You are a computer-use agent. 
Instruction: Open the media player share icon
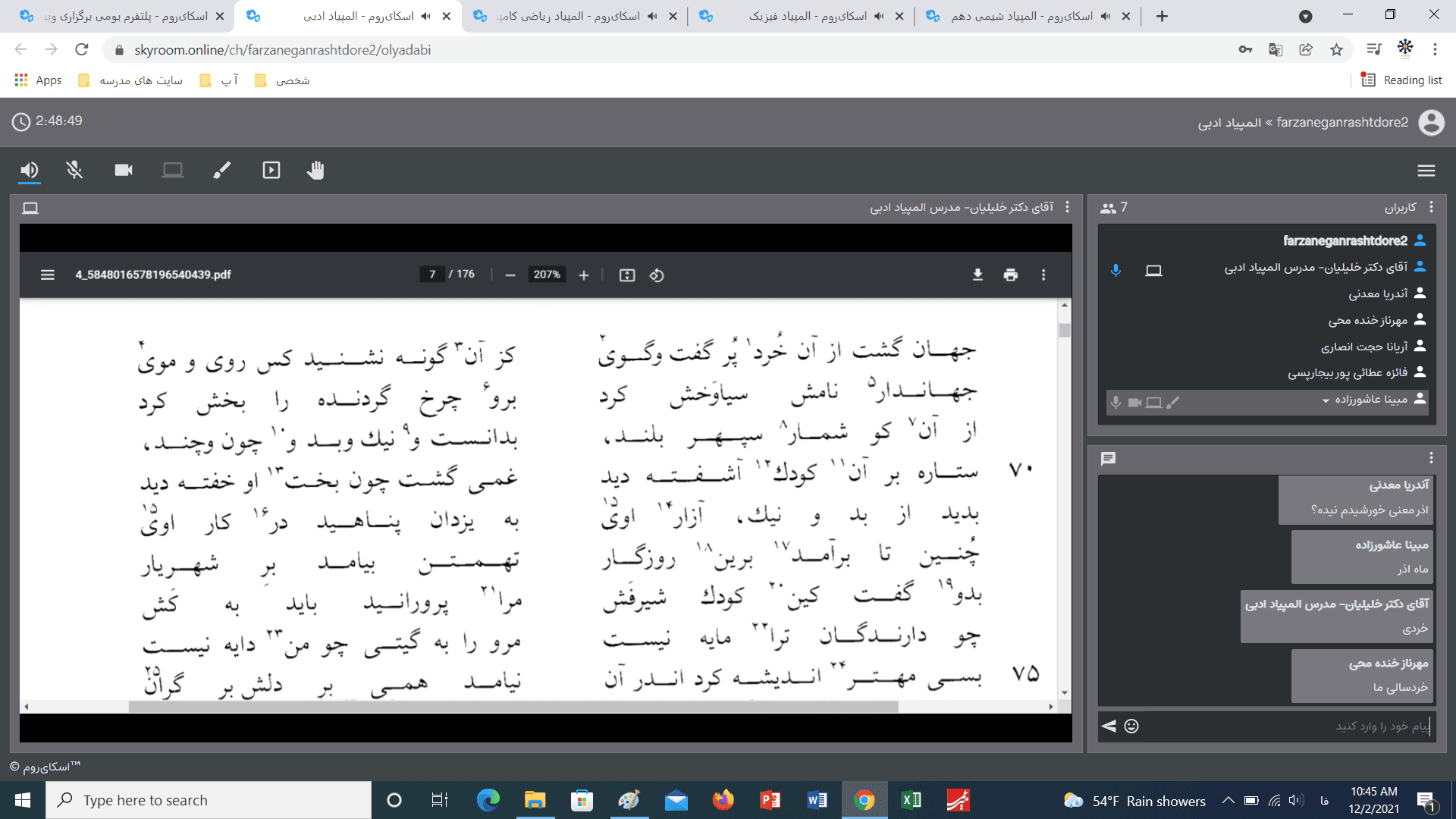pos(271,170)
